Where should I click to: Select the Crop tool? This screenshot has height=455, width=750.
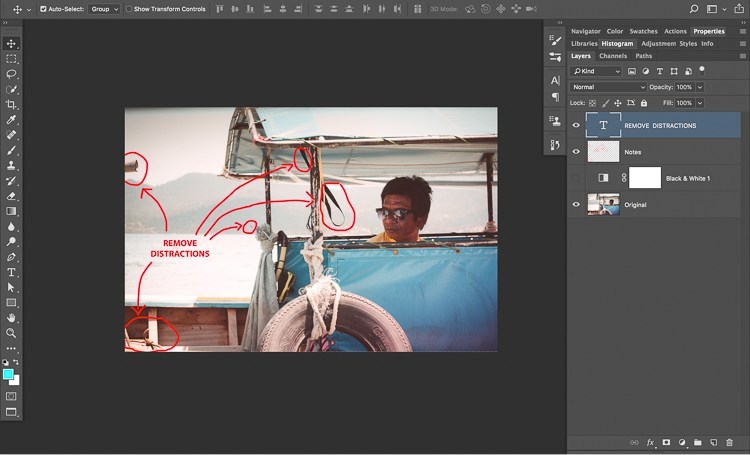click(x=11, y=104)
